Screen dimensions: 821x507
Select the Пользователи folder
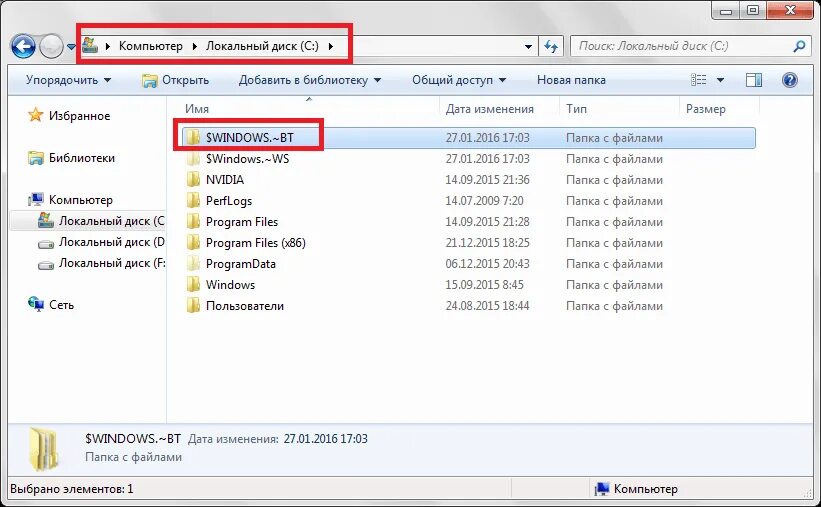click(245, 305)
